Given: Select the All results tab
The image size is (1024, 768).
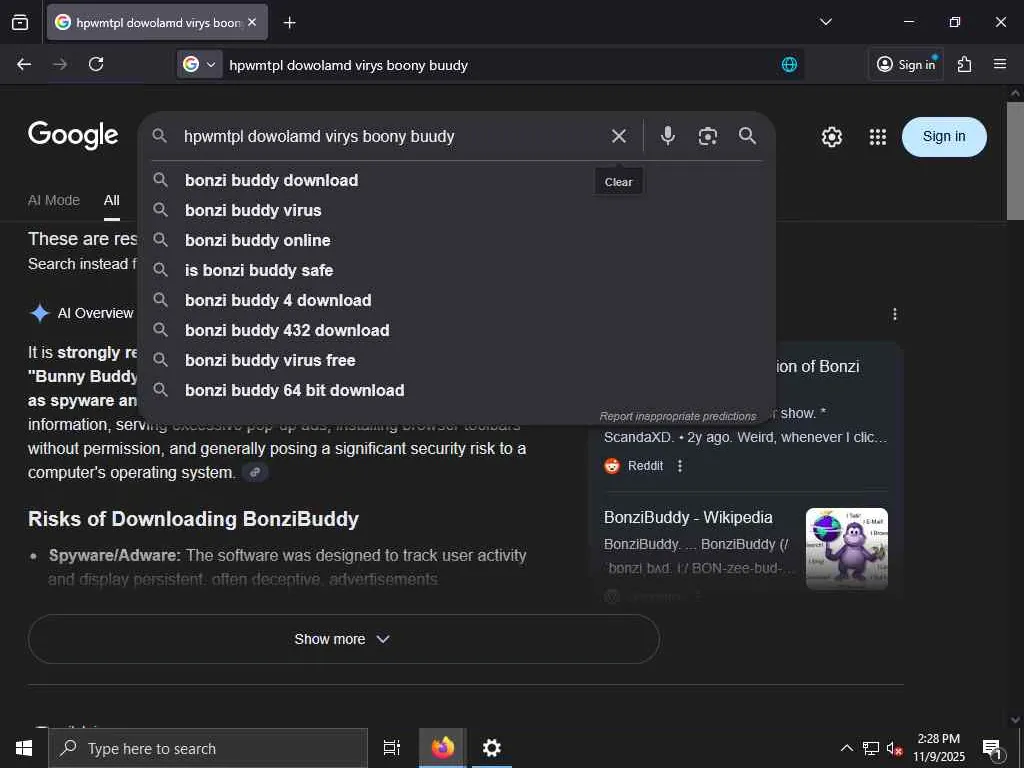Looking at the screenshot, I should pos(112,200).
